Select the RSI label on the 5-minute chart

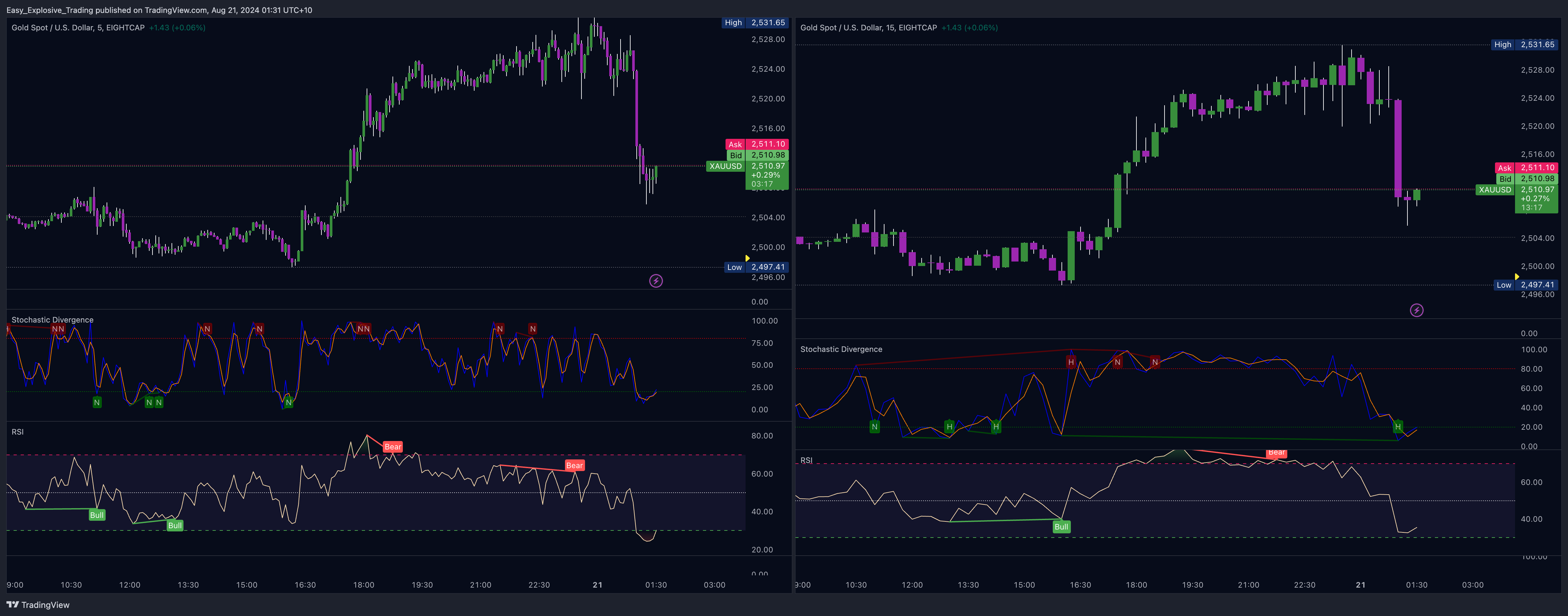[18, 432]
